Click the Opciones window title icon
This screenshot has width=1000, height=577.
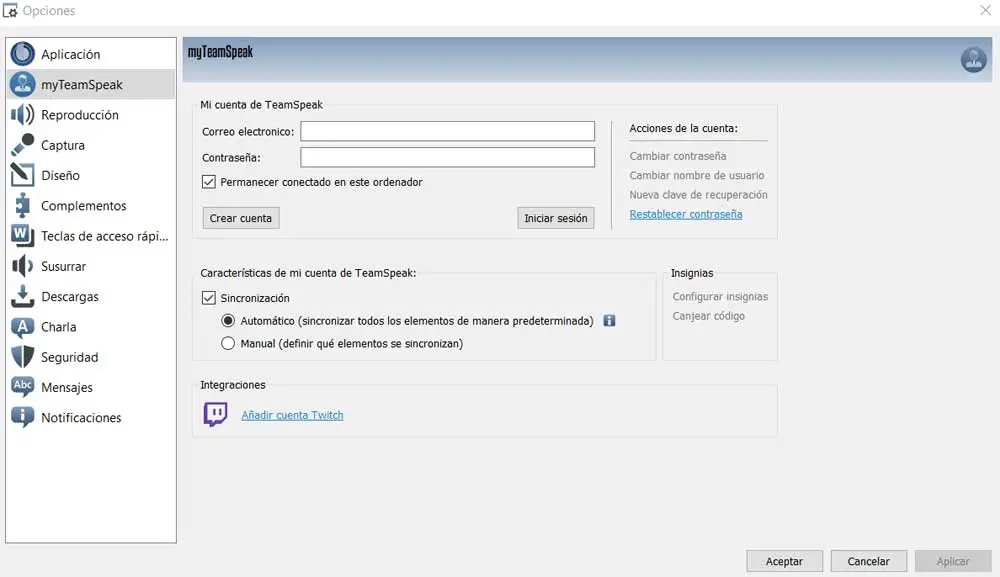[10, 11]
